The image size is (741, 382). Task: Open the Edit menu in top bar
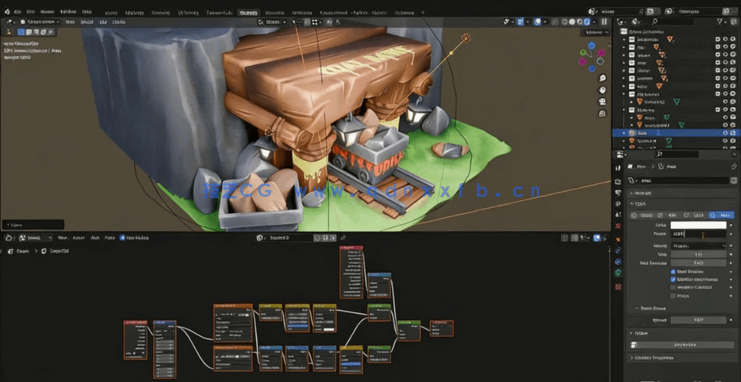31,11
